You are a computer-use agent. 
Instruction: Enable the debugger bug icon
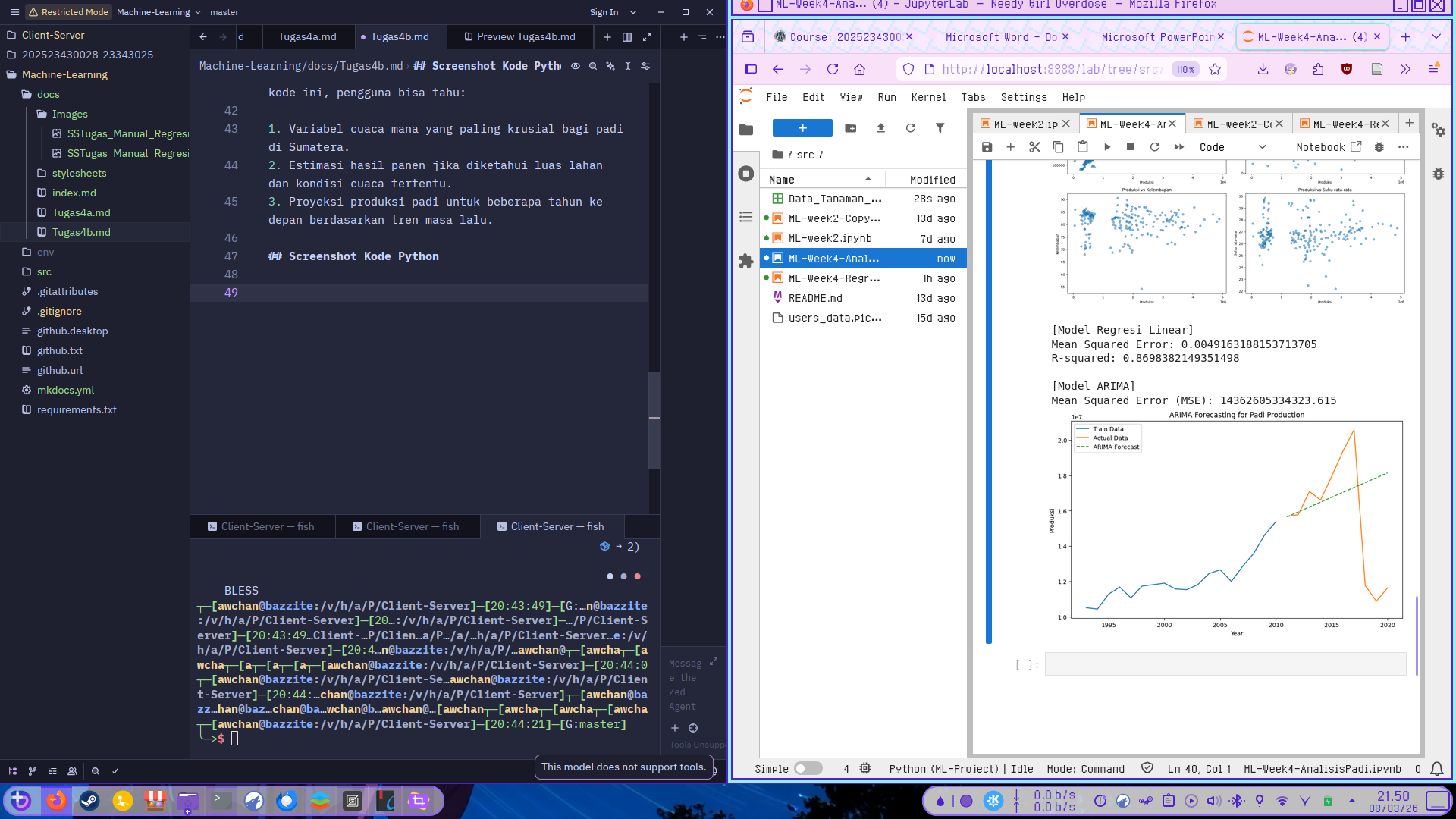pyautogui.click(x=1379, y=147)
